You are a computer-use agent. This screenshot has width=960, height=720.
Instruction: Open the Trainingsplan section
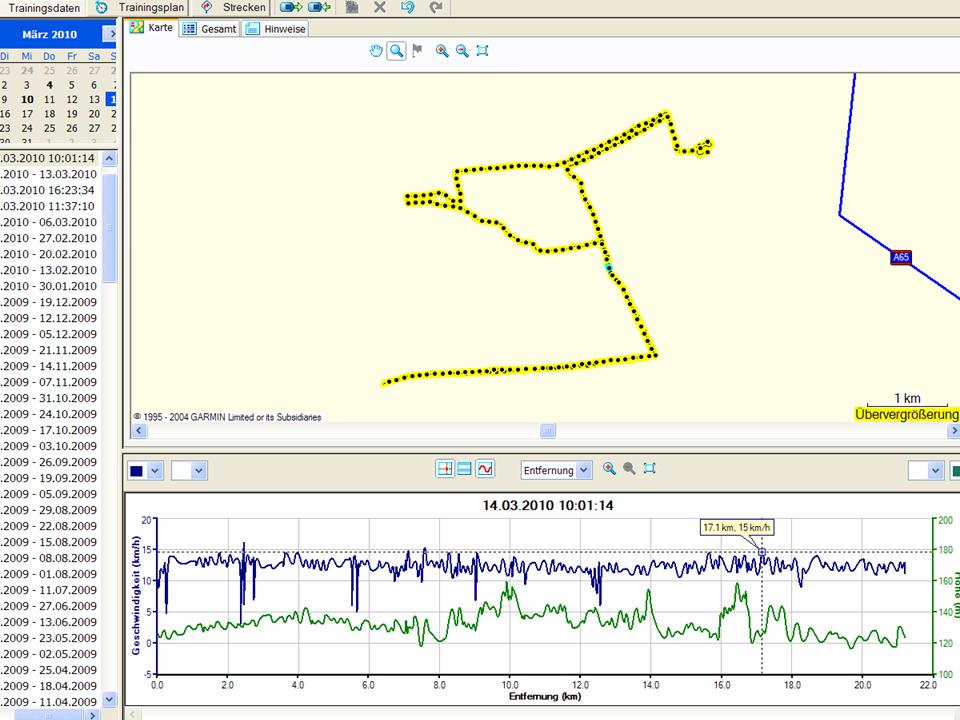coord(140,7)
